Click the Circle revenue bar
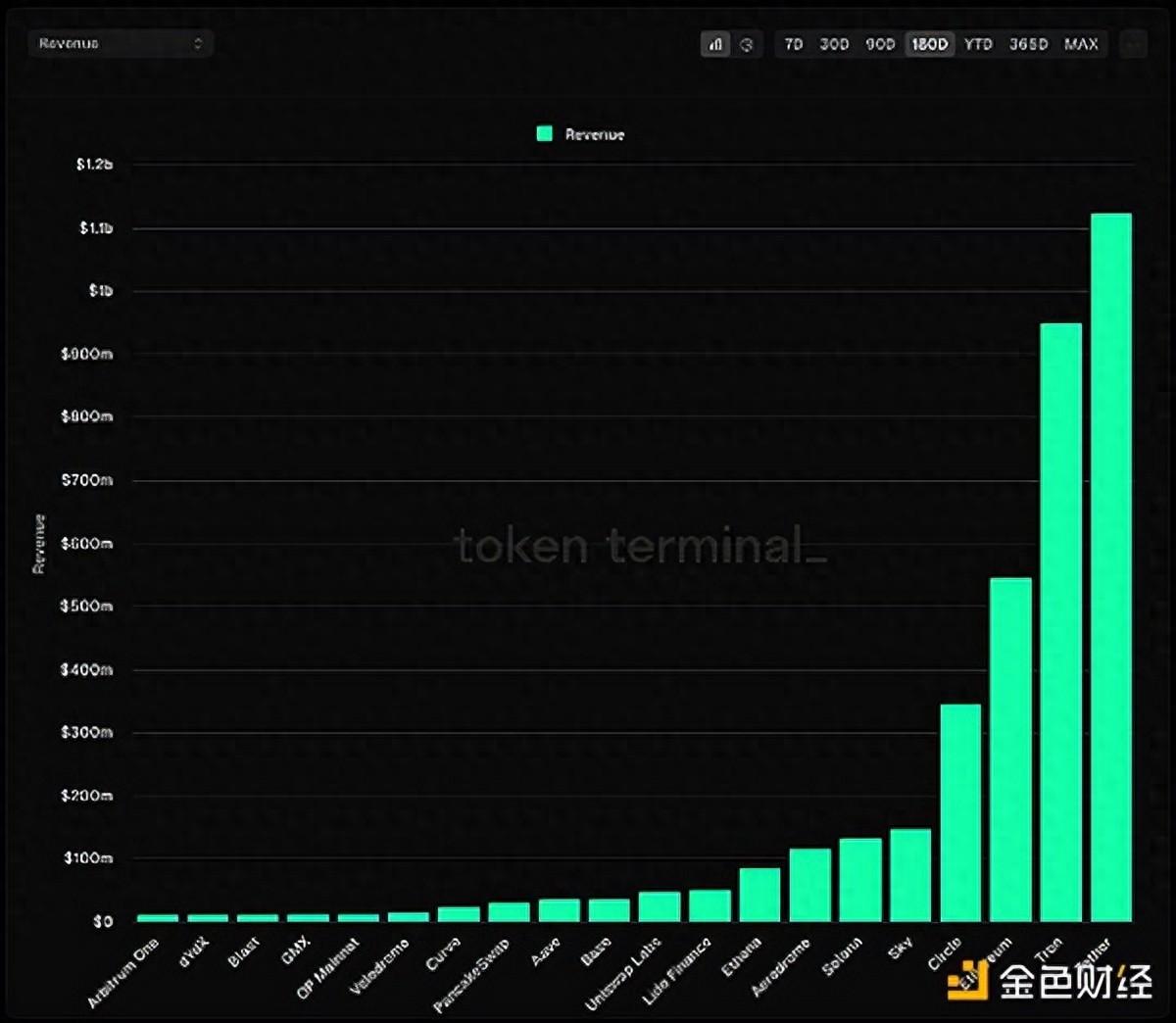Image resolution: width=1176 pixels, height=1023 pixels. point(960,813)
